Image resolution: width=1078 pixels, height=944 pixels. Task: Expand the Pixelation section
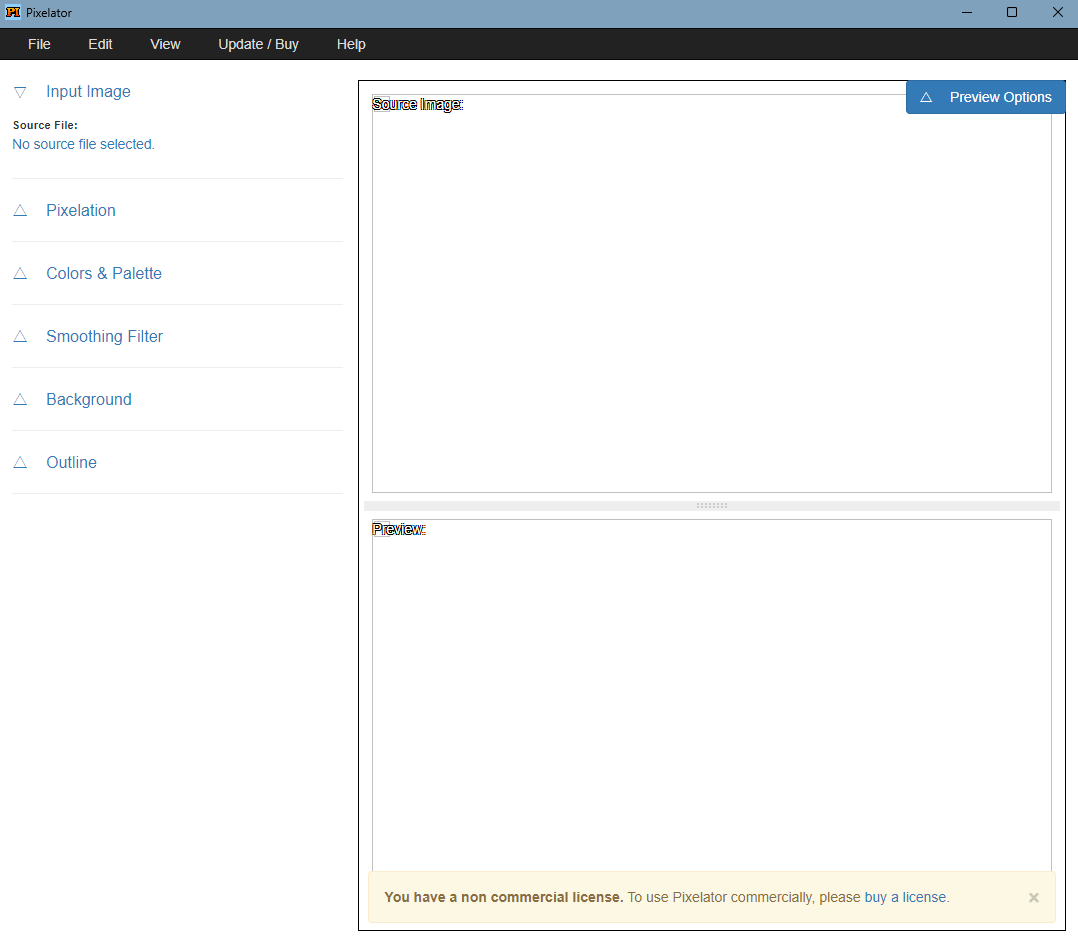tap(80, 211)
